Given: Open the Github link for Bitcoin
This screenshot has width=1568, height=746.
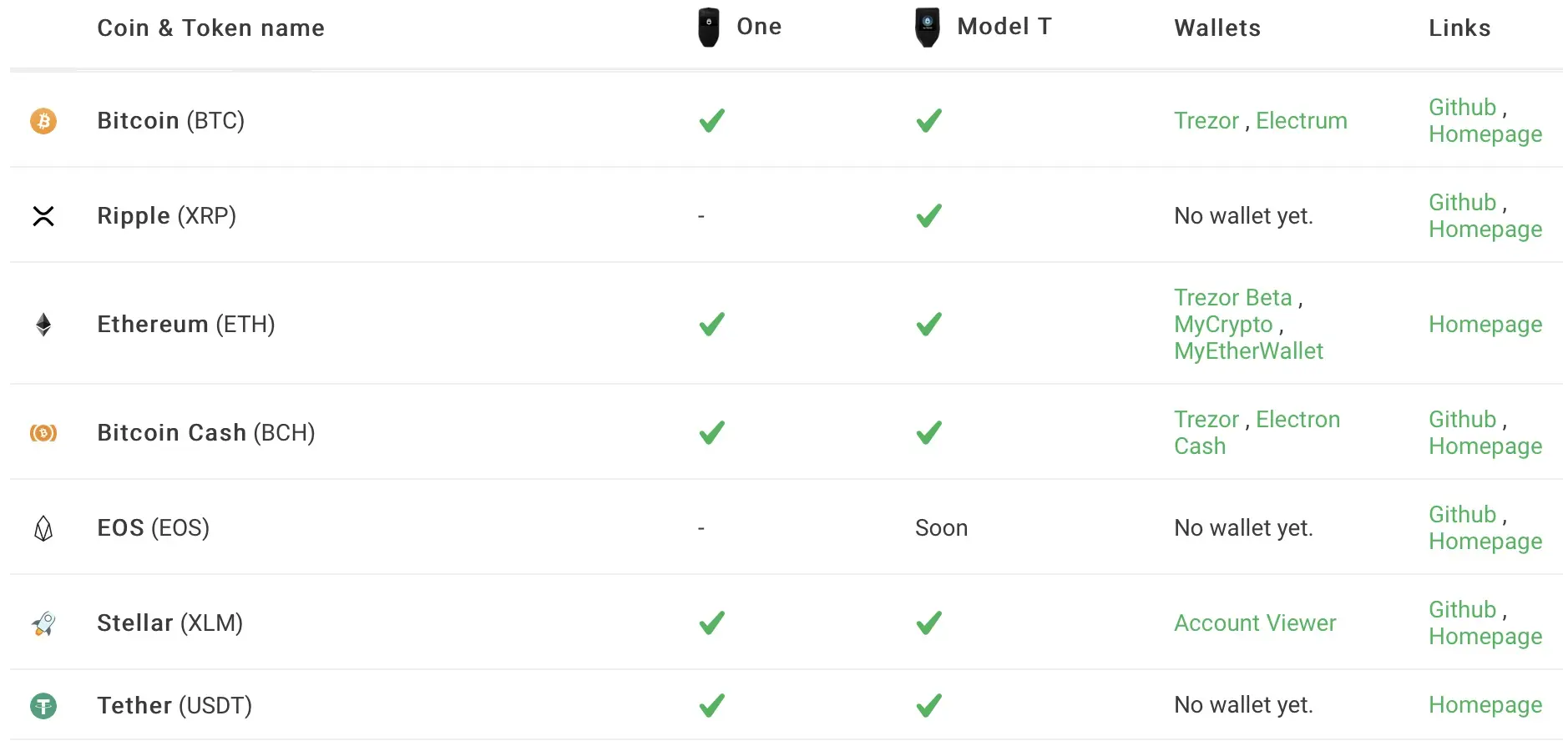Looking at the screenshot, I should [x=1462, y=108].
